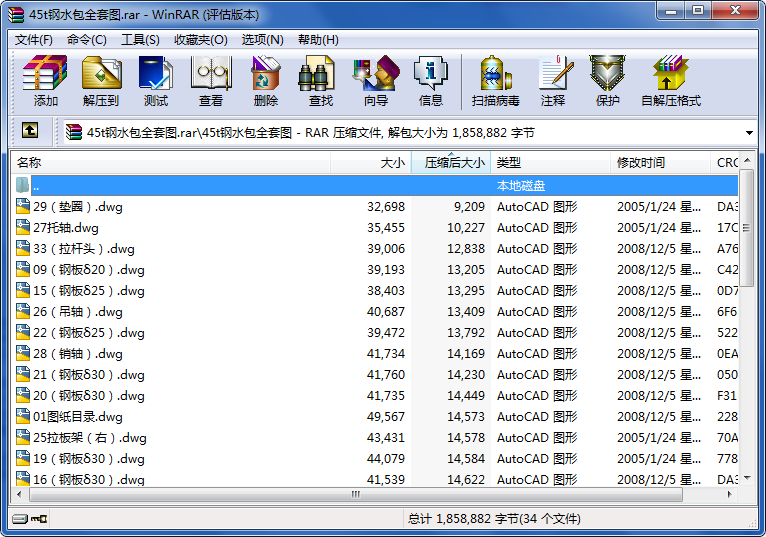Click the vertical scrollbar down arrow

747,478
